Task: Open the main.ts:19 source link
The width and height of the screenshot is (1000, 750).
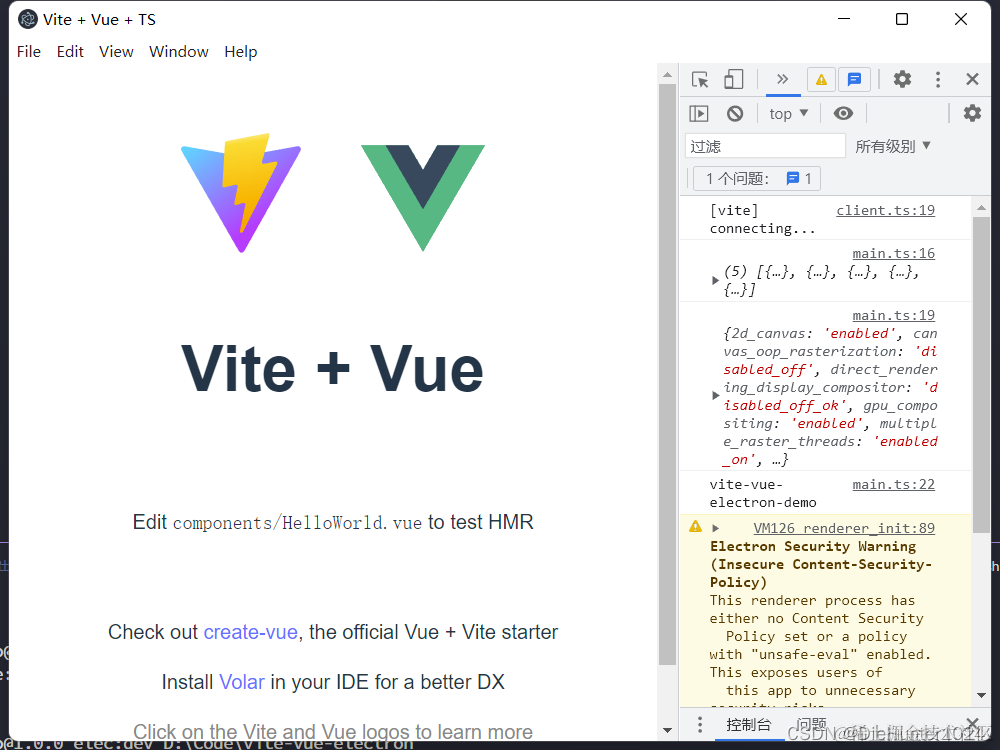Action: [x=893, y=316]
